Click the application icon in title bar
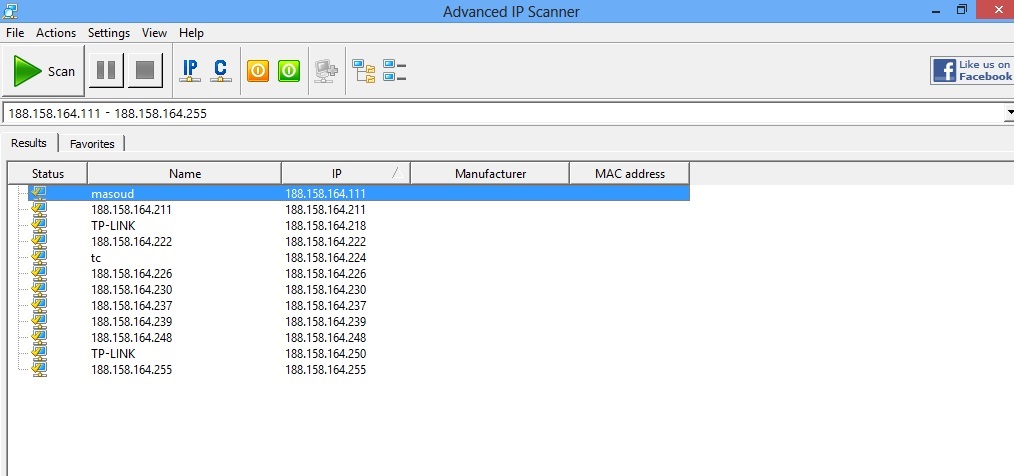1014x476 pixels. tap(10, 11)
